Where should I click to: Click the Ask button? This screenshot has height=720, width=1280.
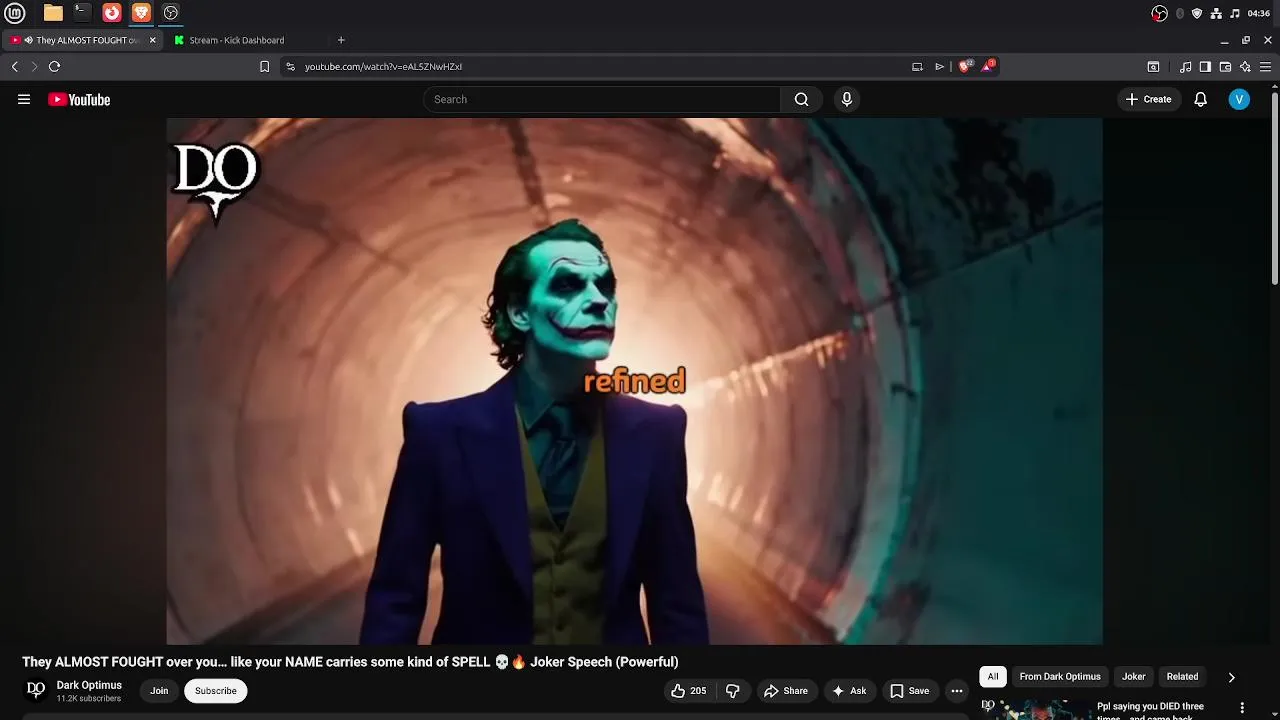[849, 691]
